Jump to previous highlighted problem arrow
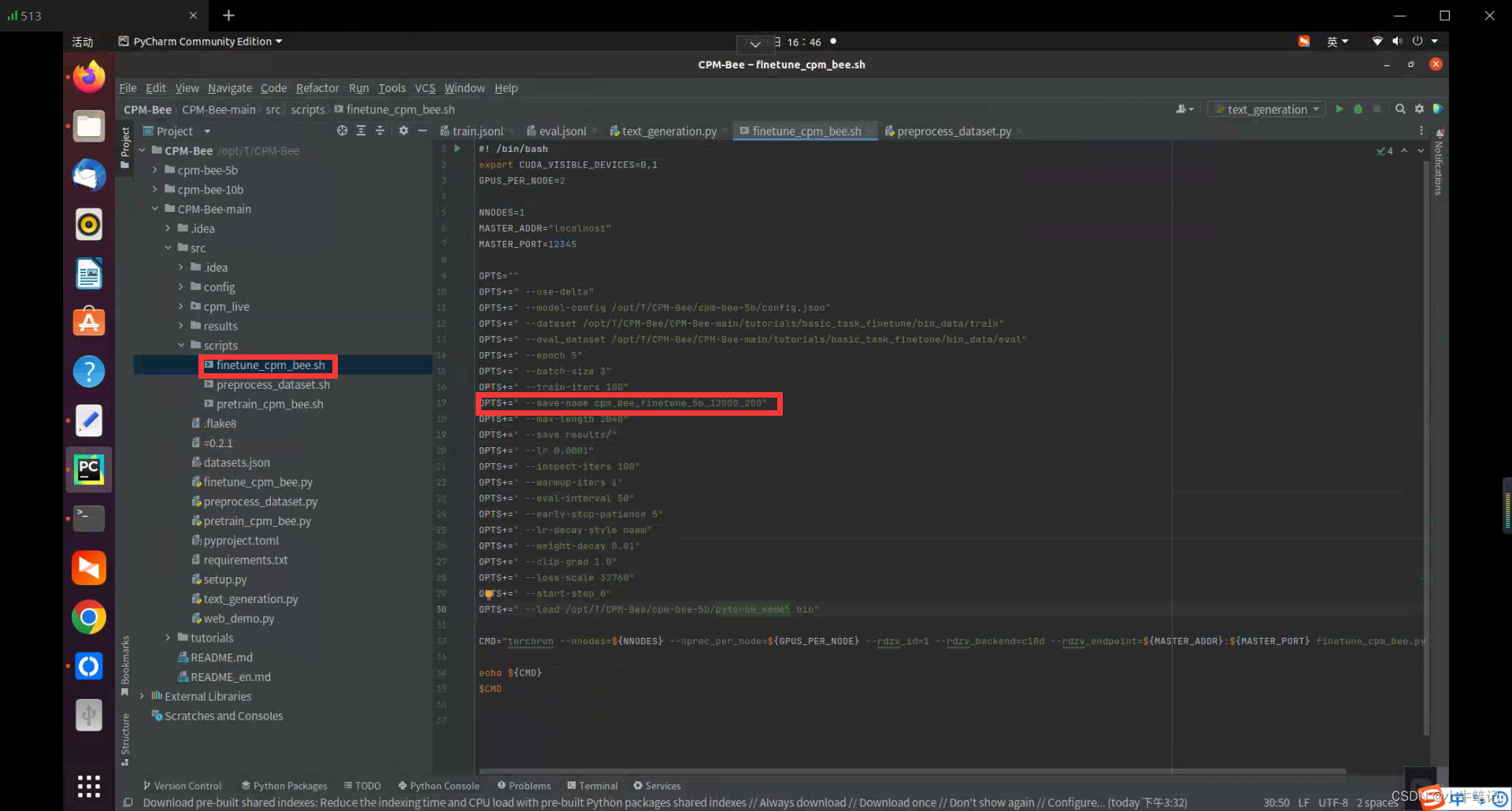Viewport: 1512px width, 811px height. pos(1404,150)
